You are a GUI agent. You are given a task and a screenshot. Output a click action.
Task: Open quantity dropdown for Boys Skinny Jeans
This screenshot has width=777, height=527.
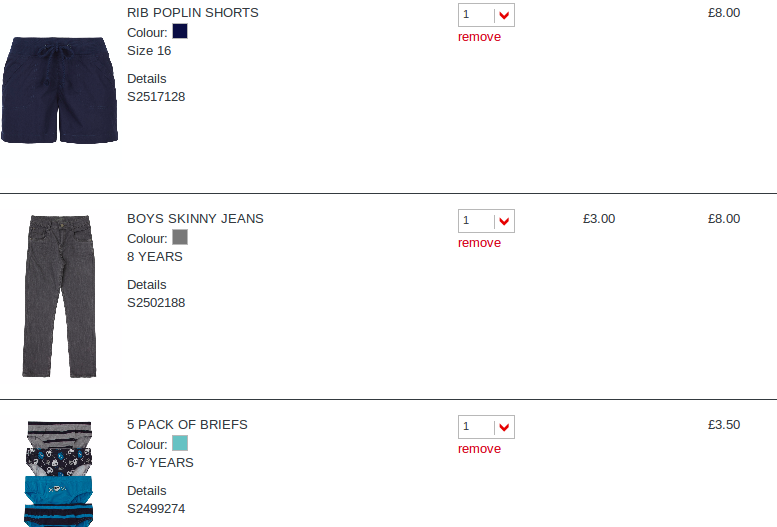pos(487,221)
